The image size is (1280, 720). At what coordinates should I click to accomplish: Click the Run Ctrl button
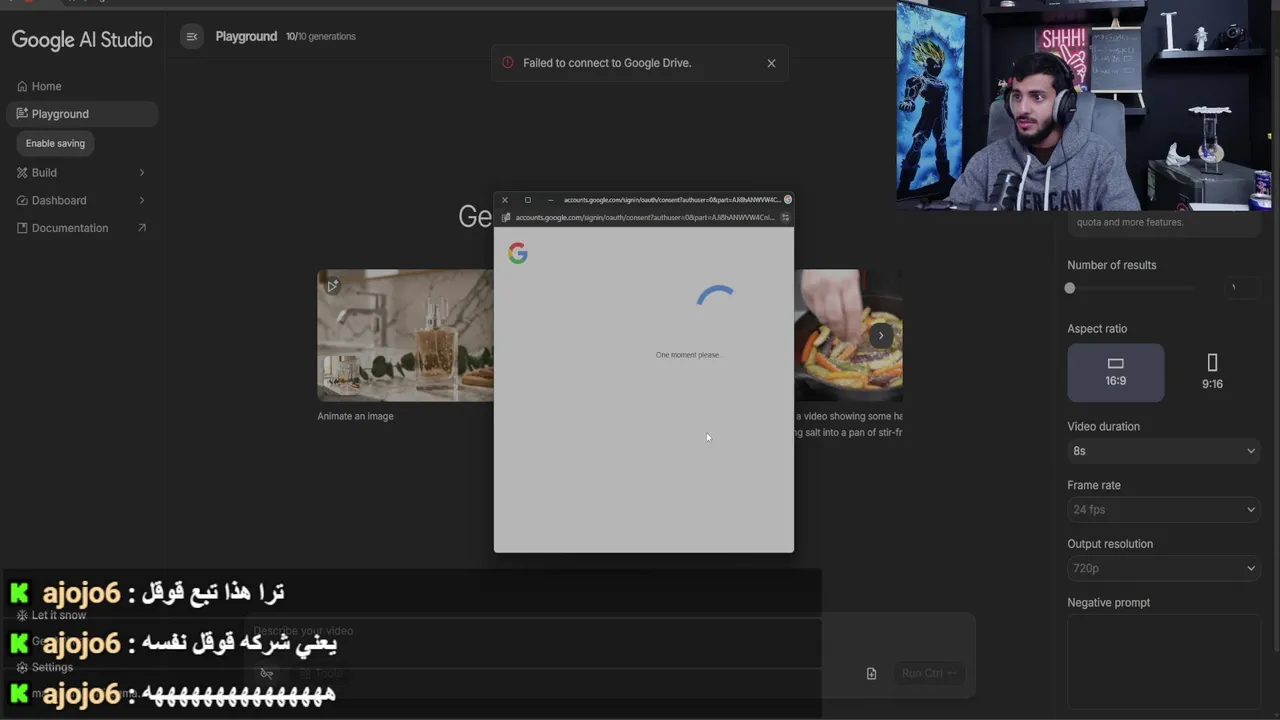point(929,673)
